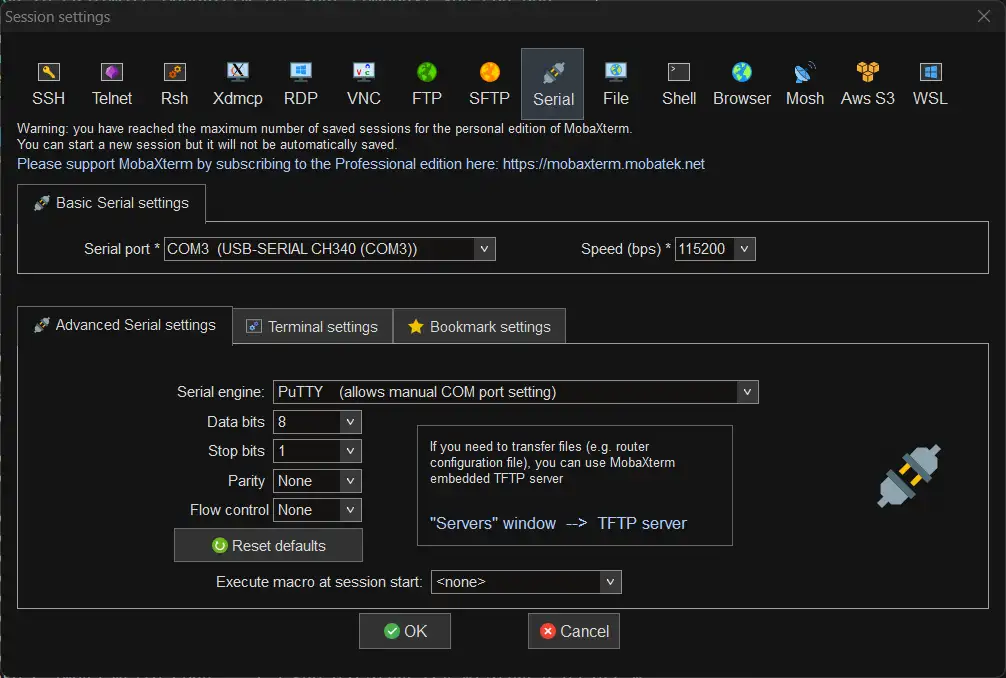The width and height of the screenshot is (1006, 678).
Task: Open the SFTP session type
Action: [489, 83]
